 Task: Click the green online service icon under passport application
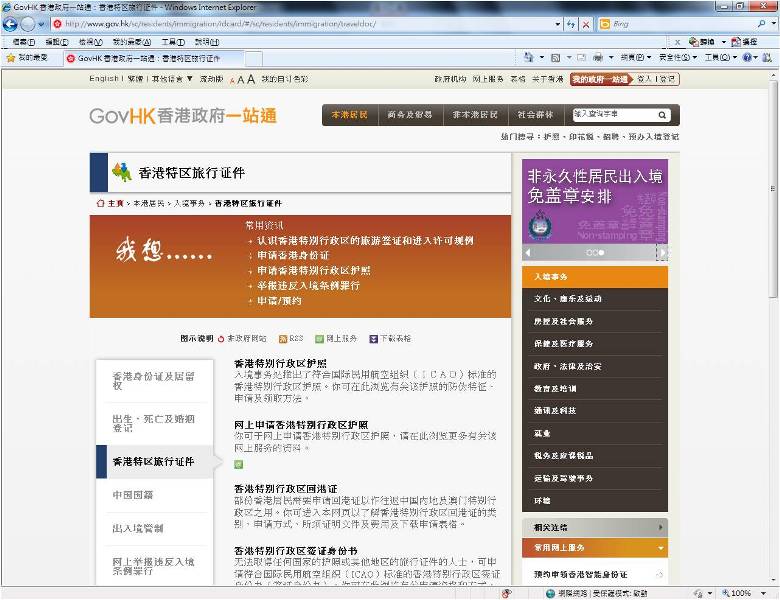(x=239, y=464)
